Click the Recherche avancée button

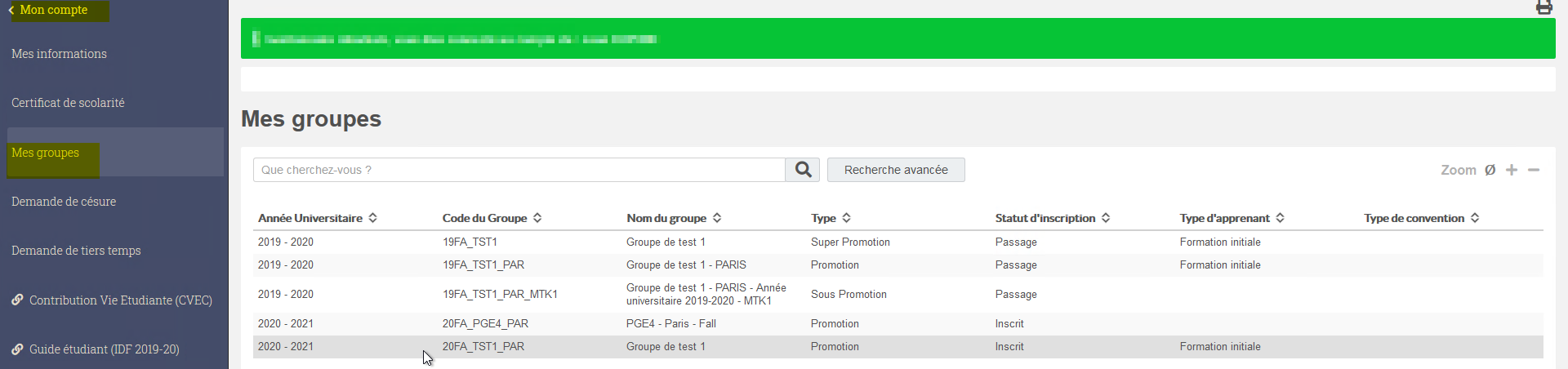pyautogui.click(x=896, y=170)
